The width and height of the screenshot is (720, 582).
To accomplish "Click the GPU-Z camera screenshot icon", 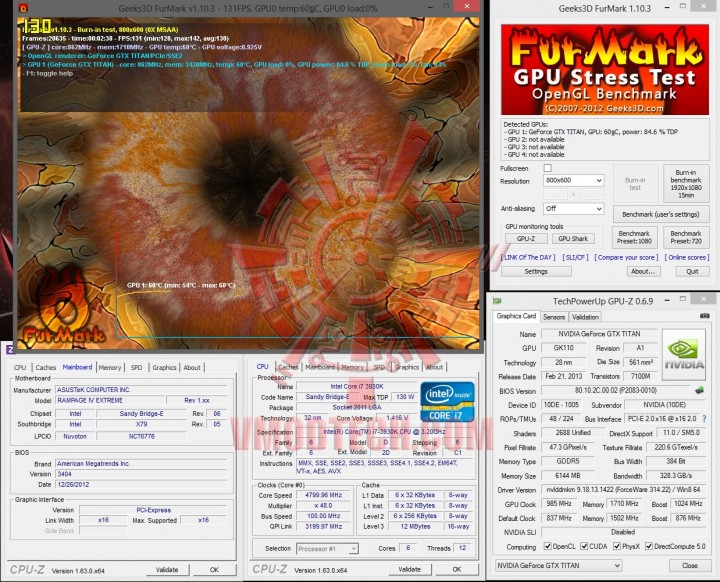I will [705, 316].
